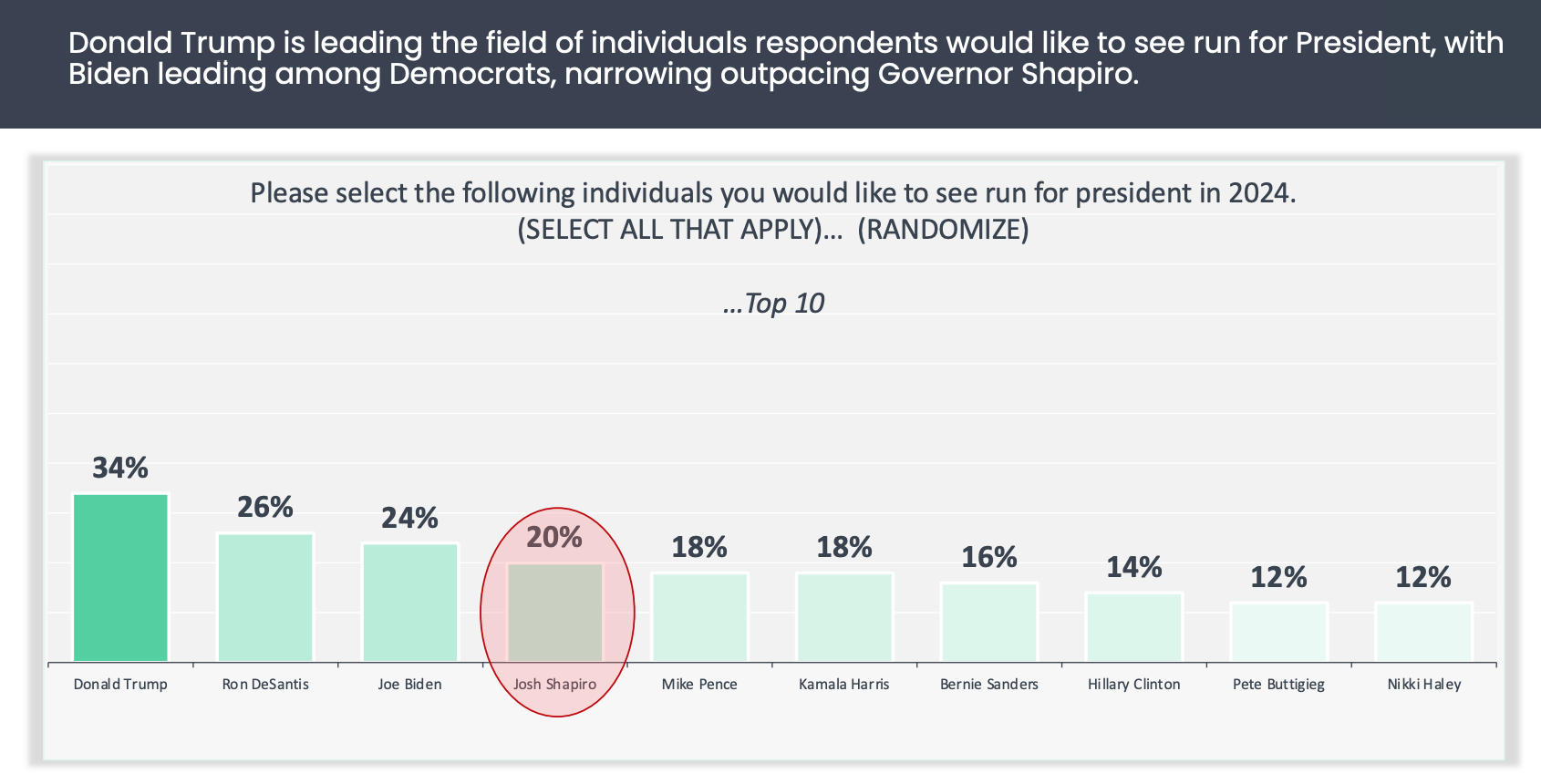The width and height of the screenshot is (1541, 784).
Task: Select the '...Top 10' subtitle text
Action: (x=773, y=303)
